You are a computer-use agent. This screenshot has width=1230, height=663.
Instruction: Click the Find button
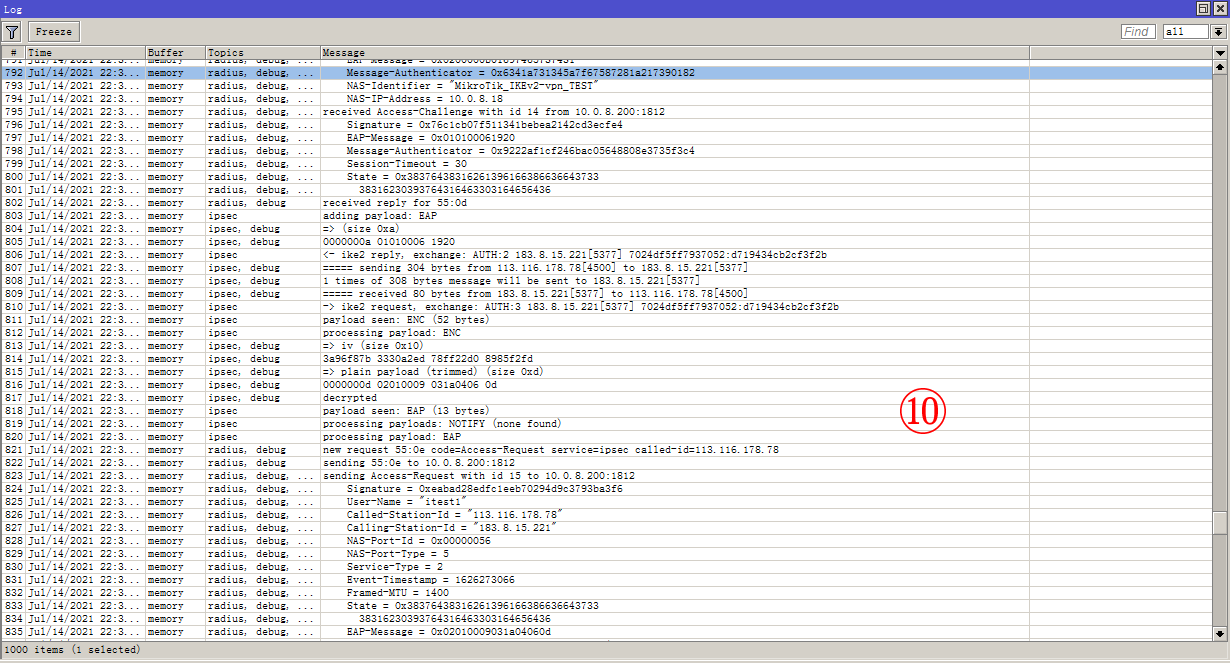click(1137, 31)
